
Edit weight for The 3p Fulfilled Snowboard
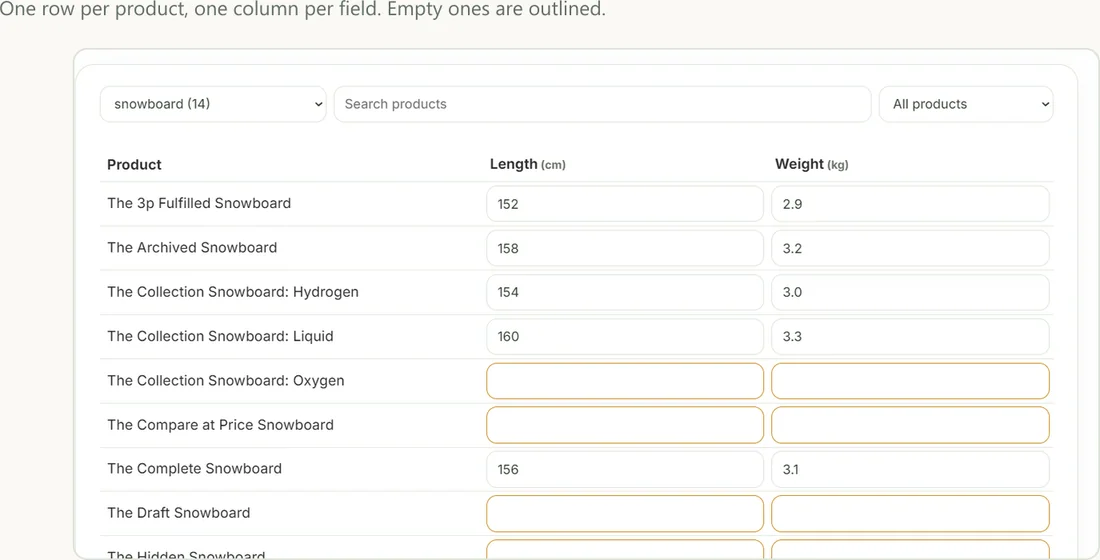[x=911, y=204]
